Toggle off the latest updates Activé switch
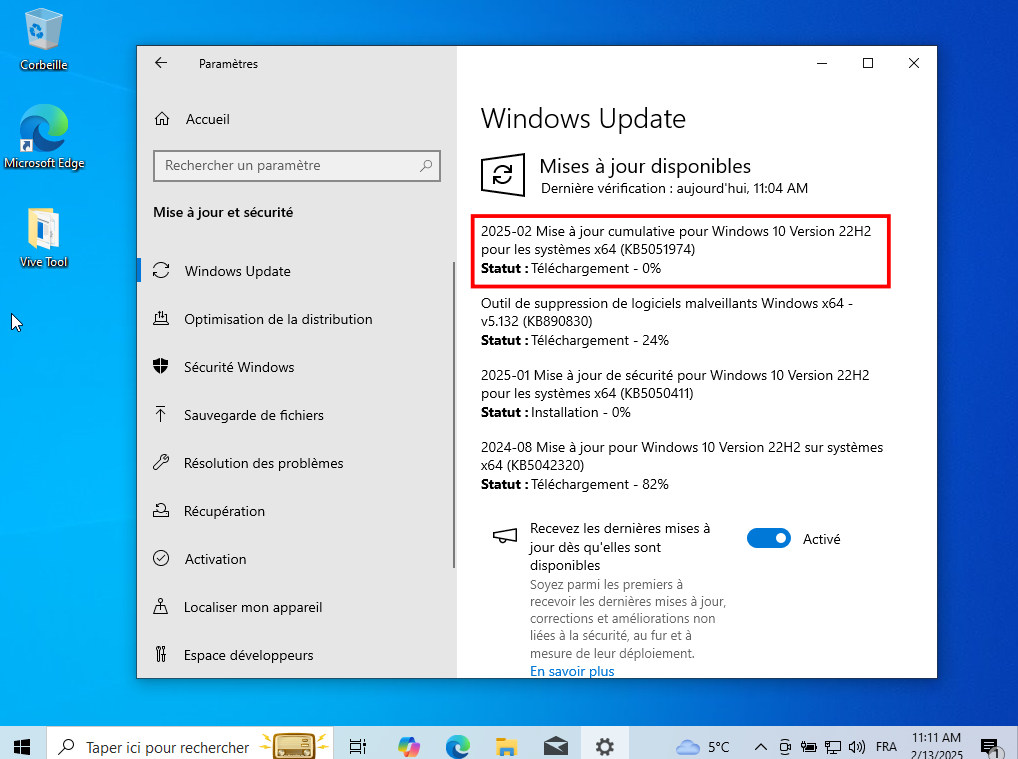The image size is (1018, 759). 769,538
